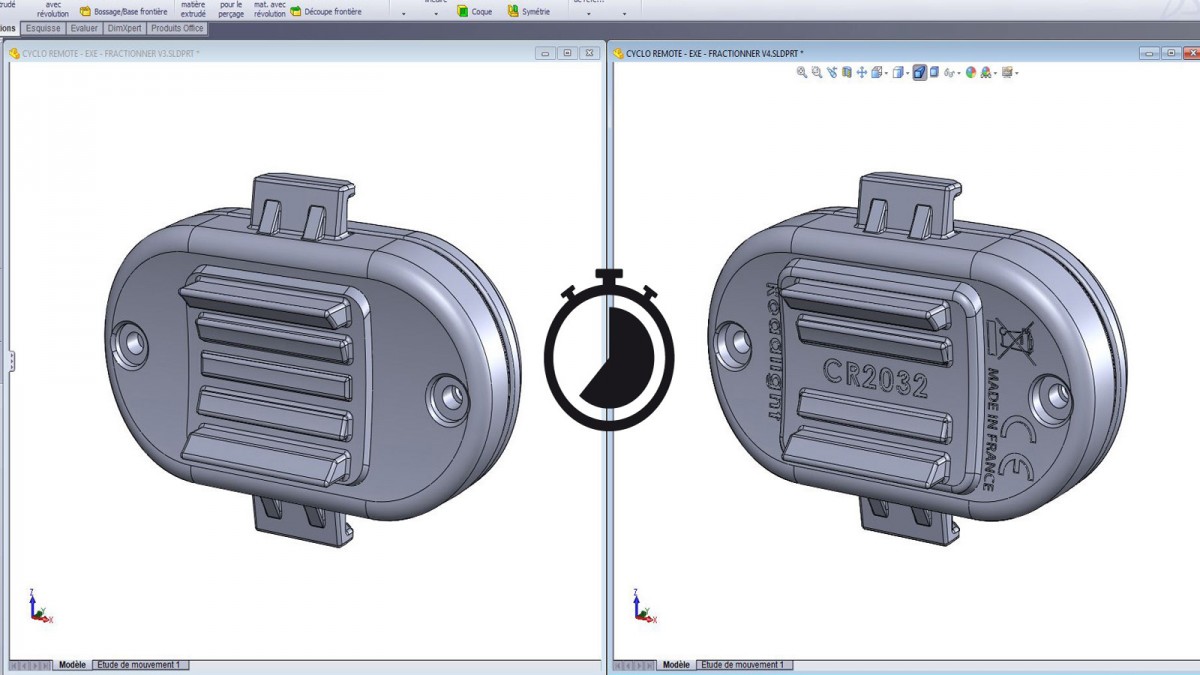The height and width of the screenshot is (675, 1200).
Task: Select the Previous View icon
Action: click(x=832, y=73)
